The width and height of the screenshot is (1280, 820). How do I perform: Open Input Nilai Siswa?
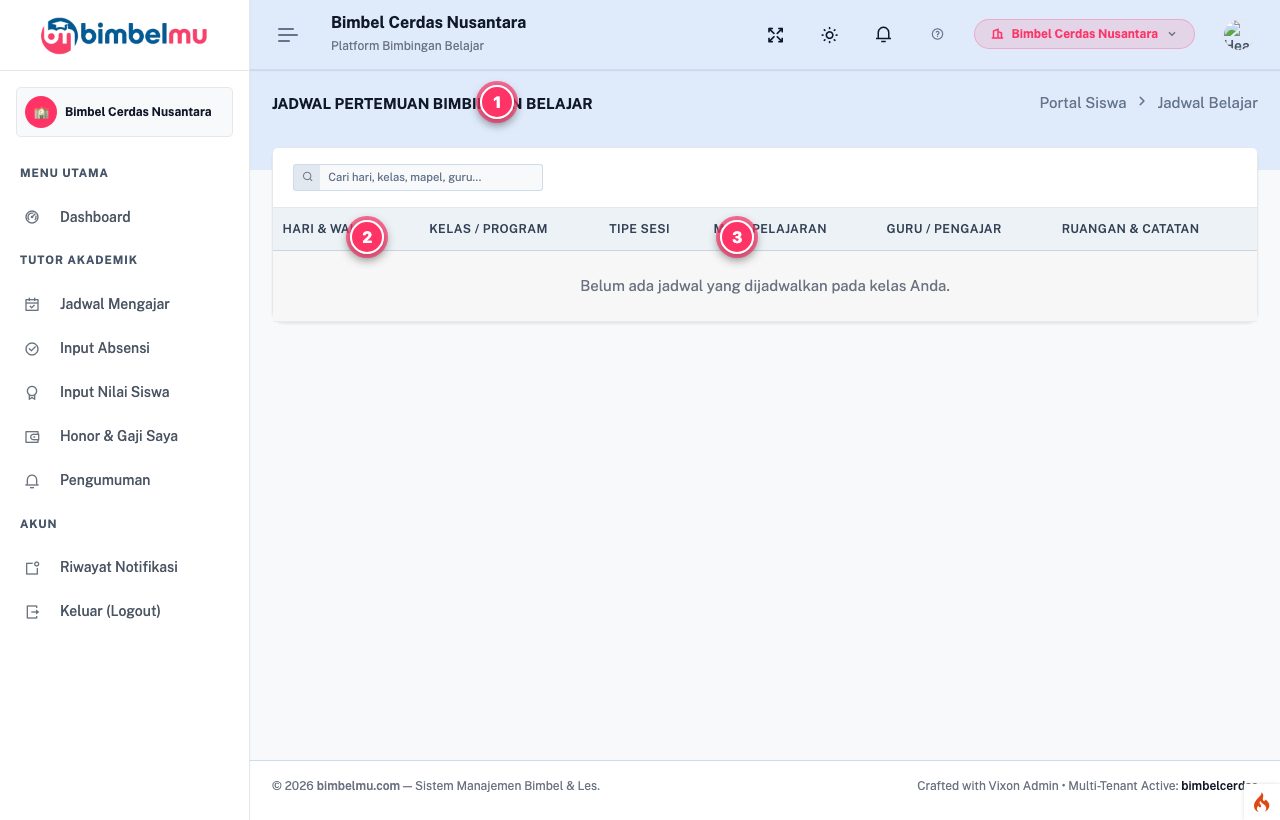click(x=115, y=392)
